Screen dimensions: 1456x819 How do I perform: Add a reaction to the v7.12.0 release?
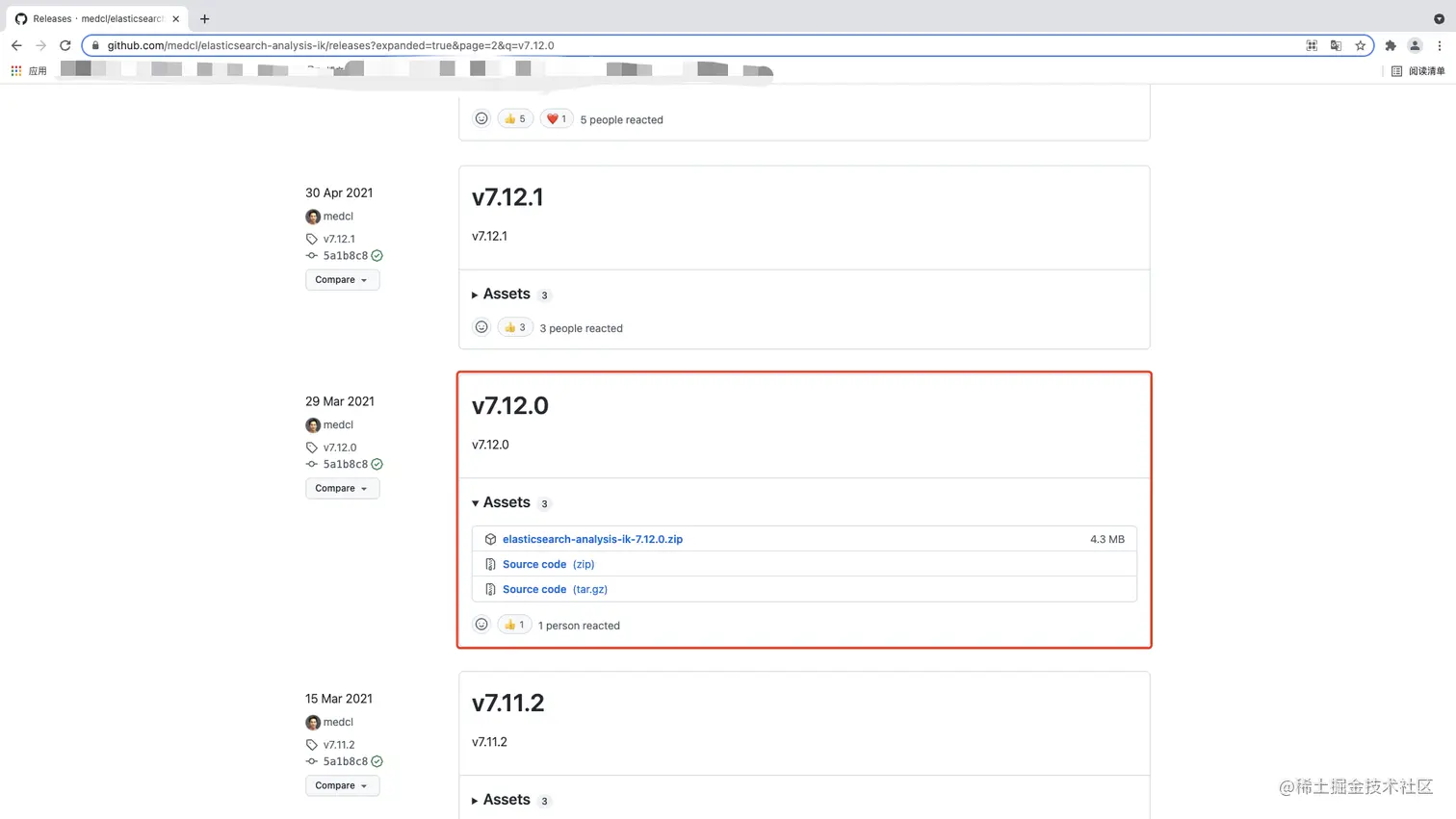[481, 625]
